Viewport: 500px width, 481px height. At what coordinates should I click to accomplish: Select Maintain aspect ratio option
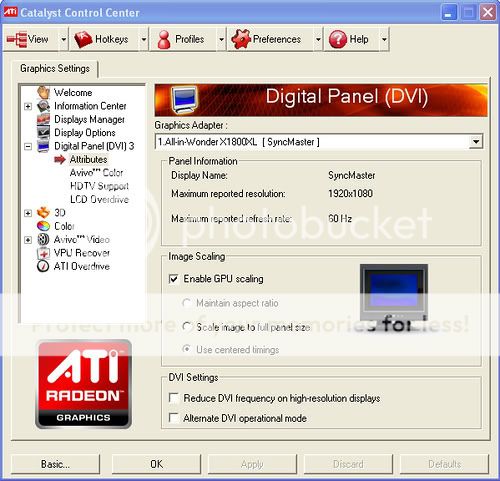(187, 303)
